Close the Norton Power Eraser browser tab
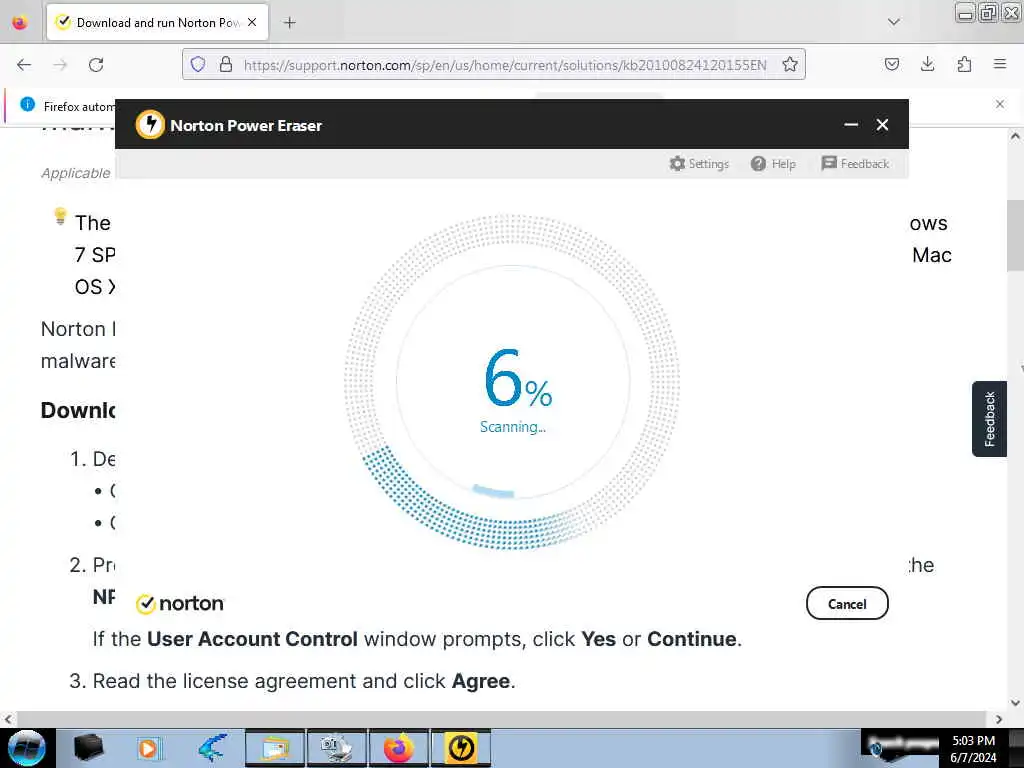This screenshot has width=1024, height=768. click(x=252, y=22)
